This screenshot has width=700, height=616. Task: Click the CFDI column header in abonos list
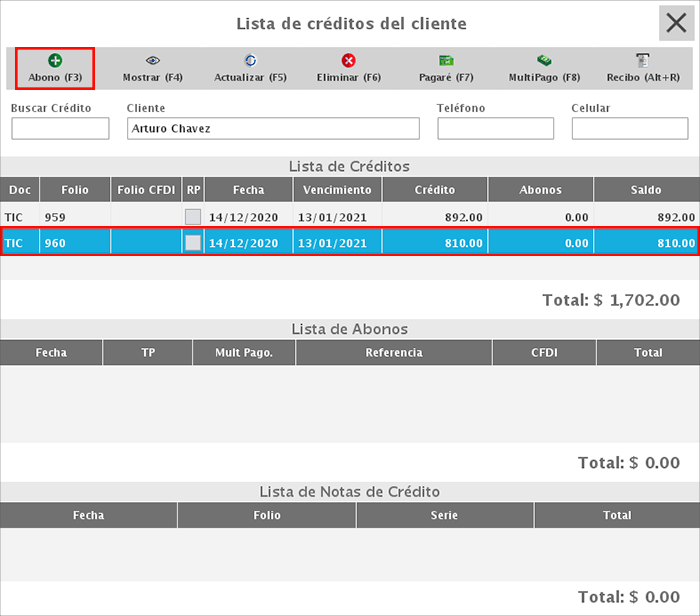pos(544,353)
